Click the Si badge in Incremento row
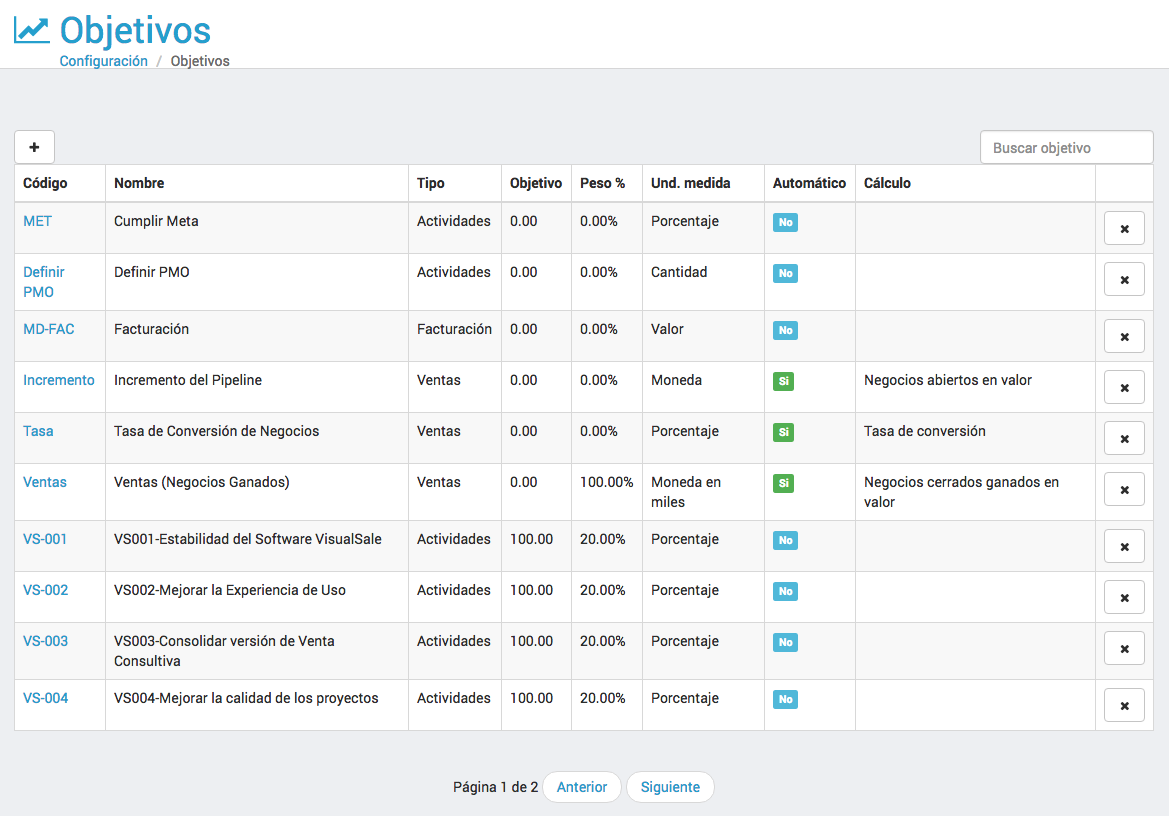The image size is (1169, 816). click(784, 381)
